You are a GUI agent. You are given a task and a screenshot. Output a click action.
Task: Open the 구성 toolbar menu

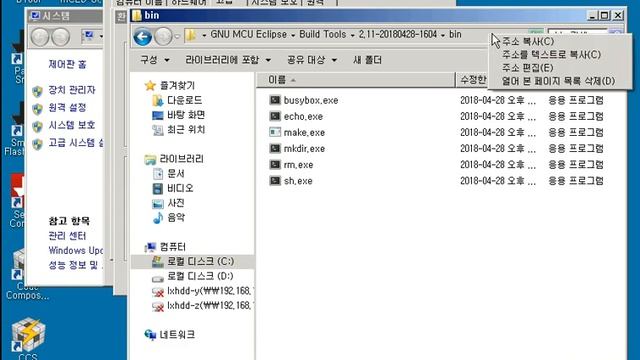pos(154,60)
